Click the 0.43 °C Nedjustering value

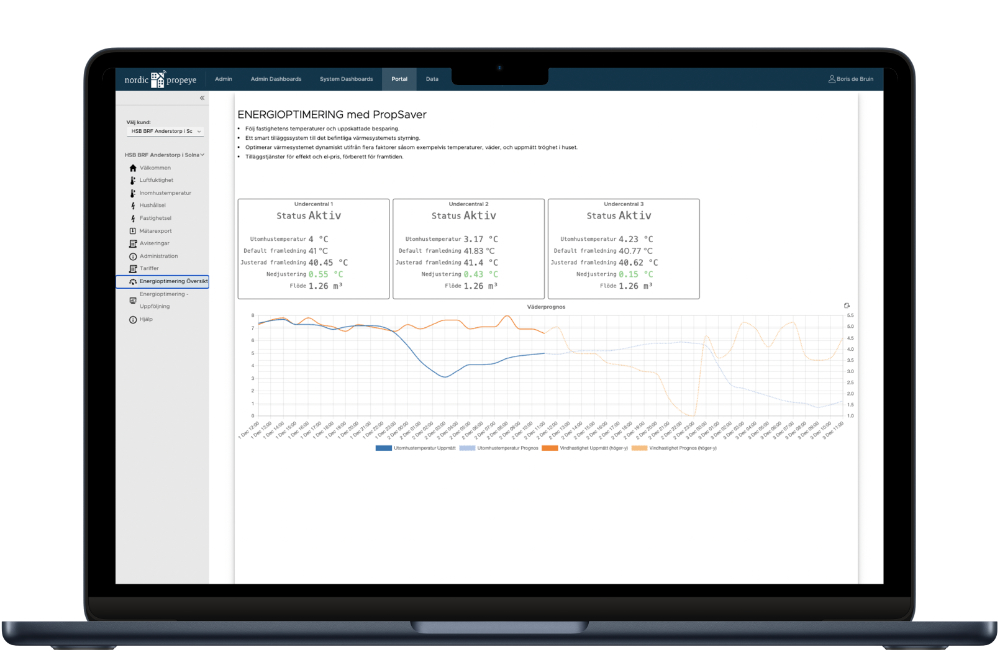point(481,274)
